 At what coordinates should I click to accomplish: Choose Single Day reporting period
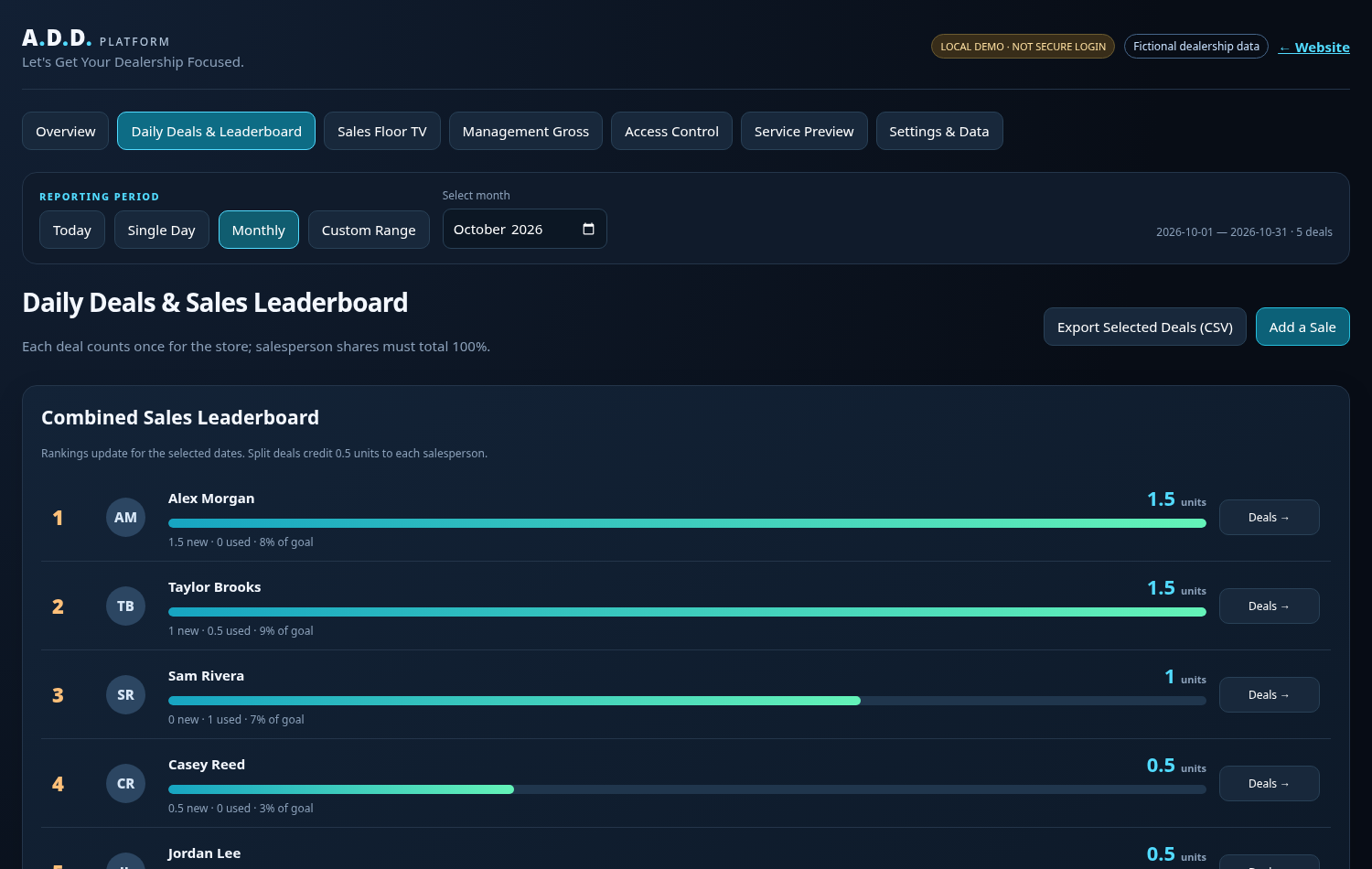click(161, 230)
